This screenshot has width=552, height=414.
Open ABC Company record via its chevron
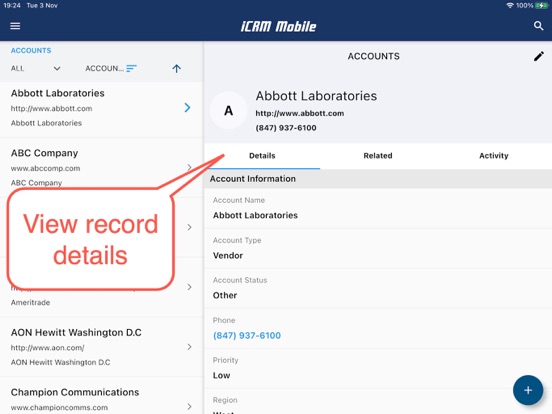pos(189,167)
